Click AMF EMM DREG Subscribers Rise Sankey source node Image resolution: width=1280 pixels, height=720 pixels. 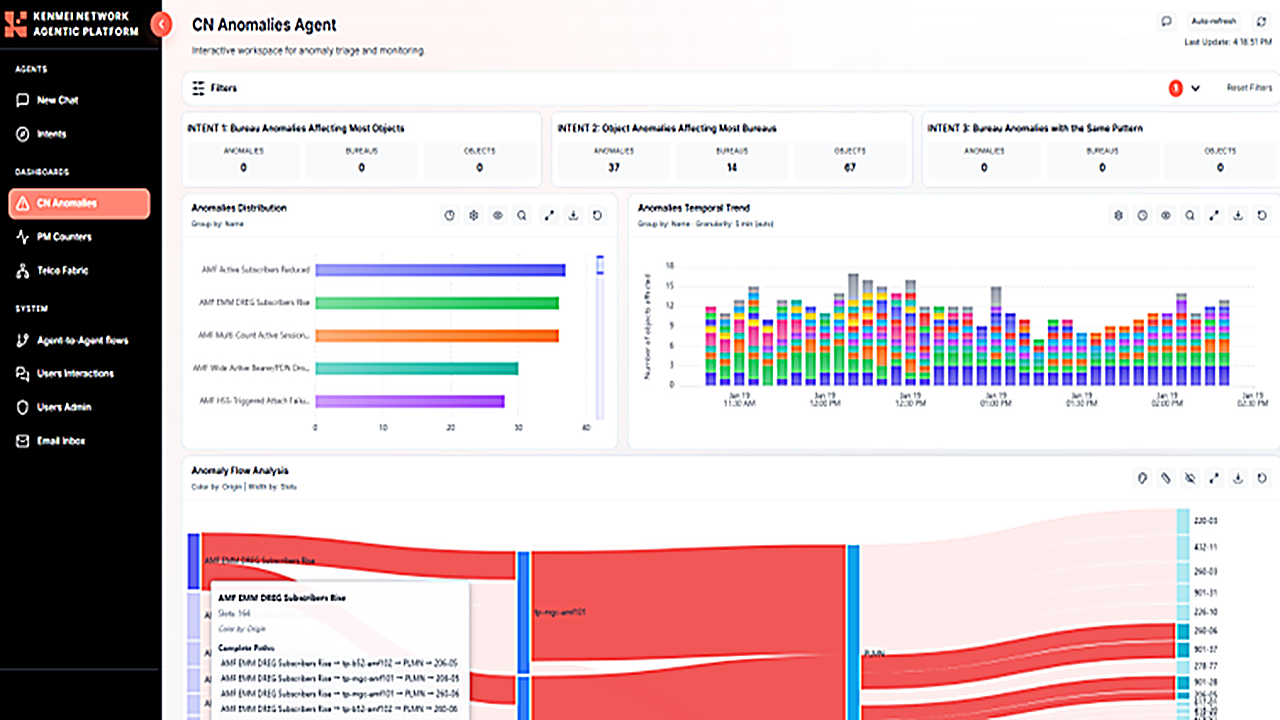(x=194, y=561)
